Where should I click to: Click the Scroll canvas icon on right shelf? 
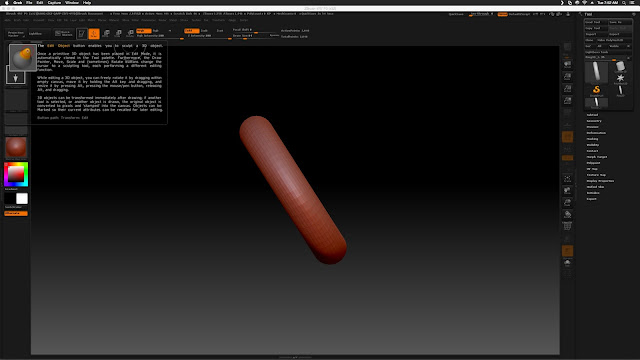pyautogui.click(x=567, y=64)
